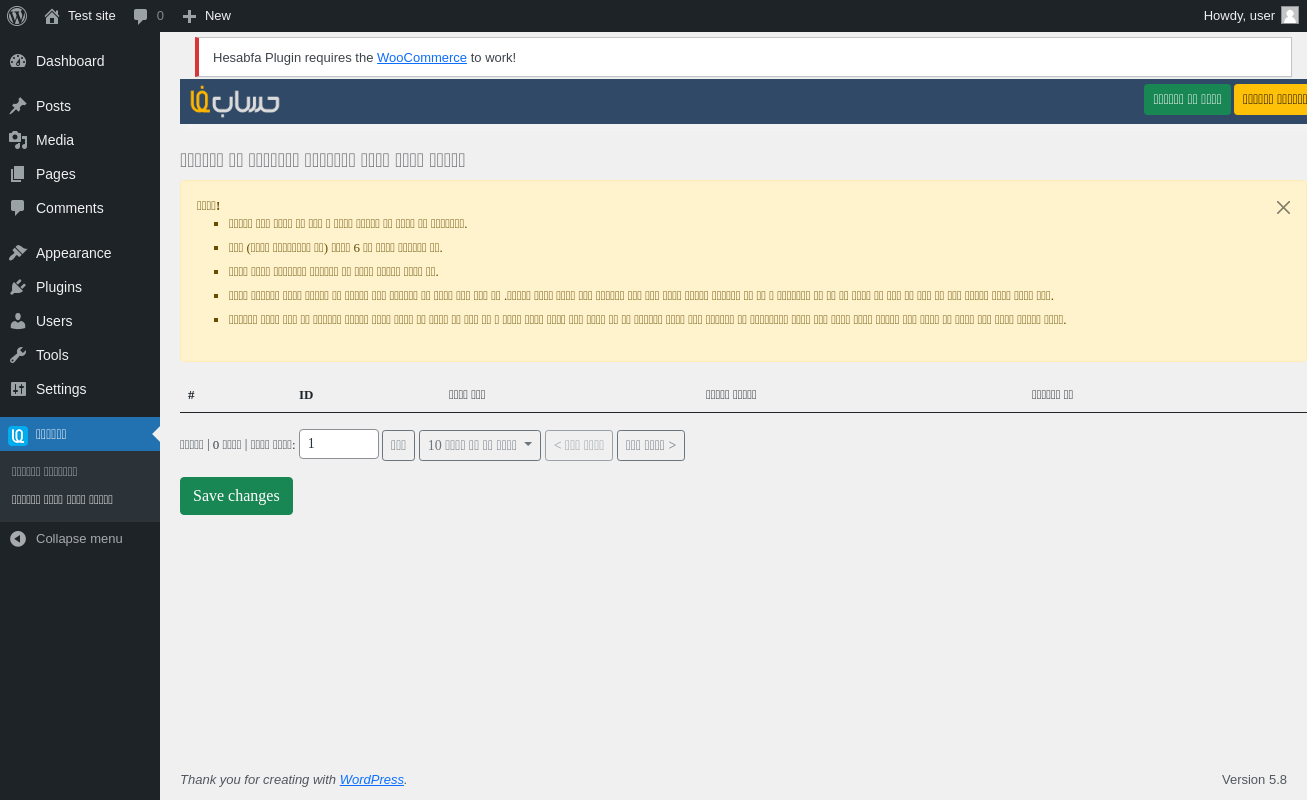Click the Plugins plug icon
Screen dimensions: 1307x800
pyautogui.click(x=18, y=287)
